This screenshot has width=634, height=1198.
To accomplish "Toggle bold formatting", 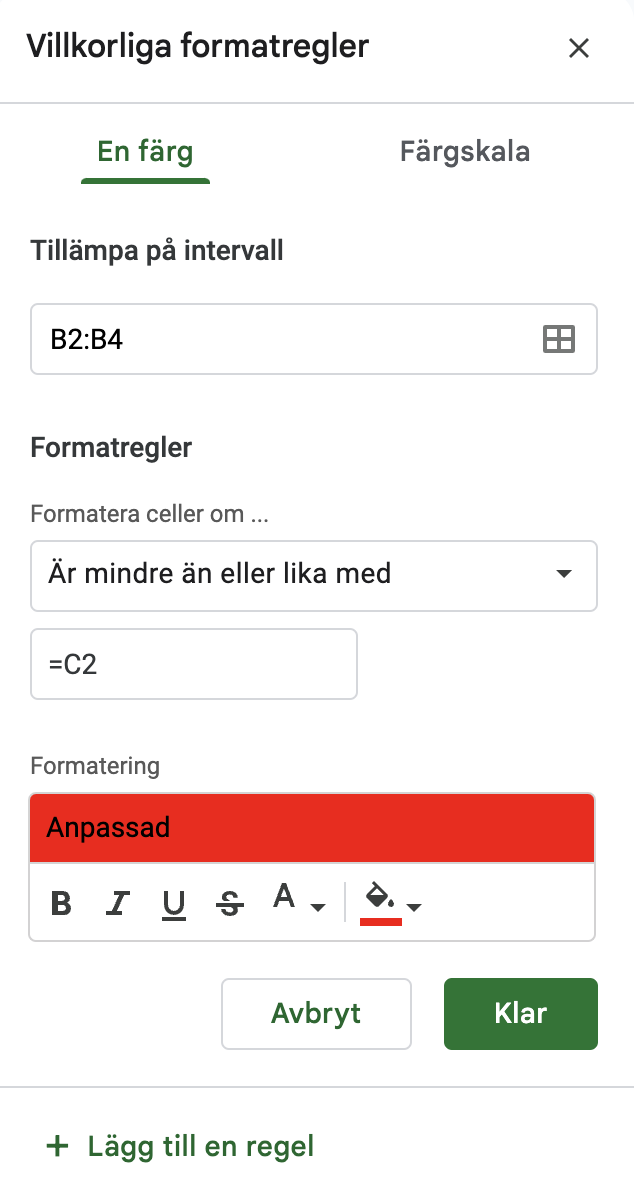I will pos(61,904).
